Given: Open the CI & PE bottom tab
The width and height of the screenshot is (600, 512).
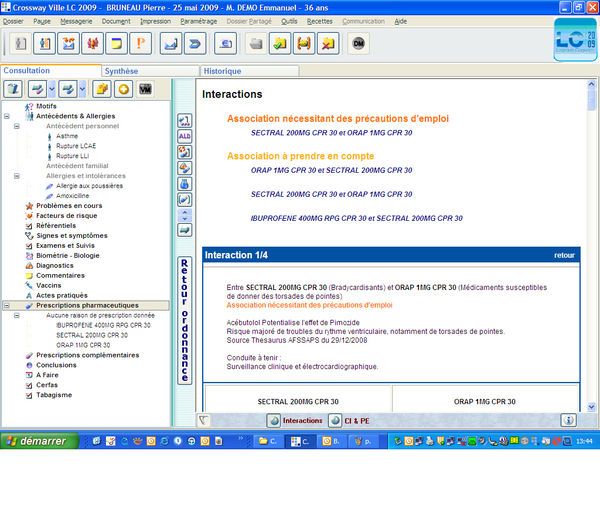Looking at the screenshot, I should [350, 421].
